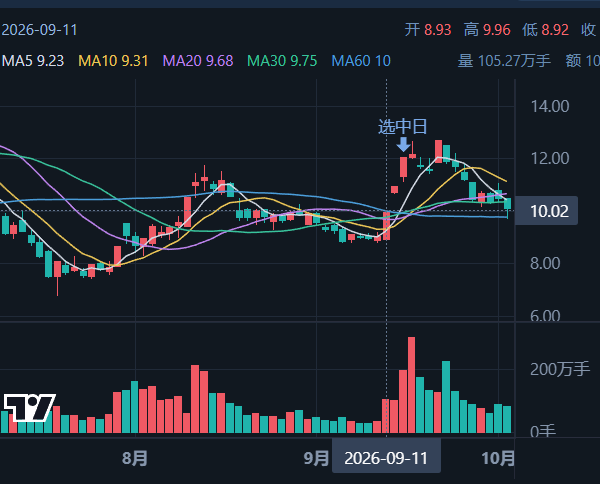The image size is (600, 484).
Task: Click the 14.00 price axis label
Action: pos(550,106)
